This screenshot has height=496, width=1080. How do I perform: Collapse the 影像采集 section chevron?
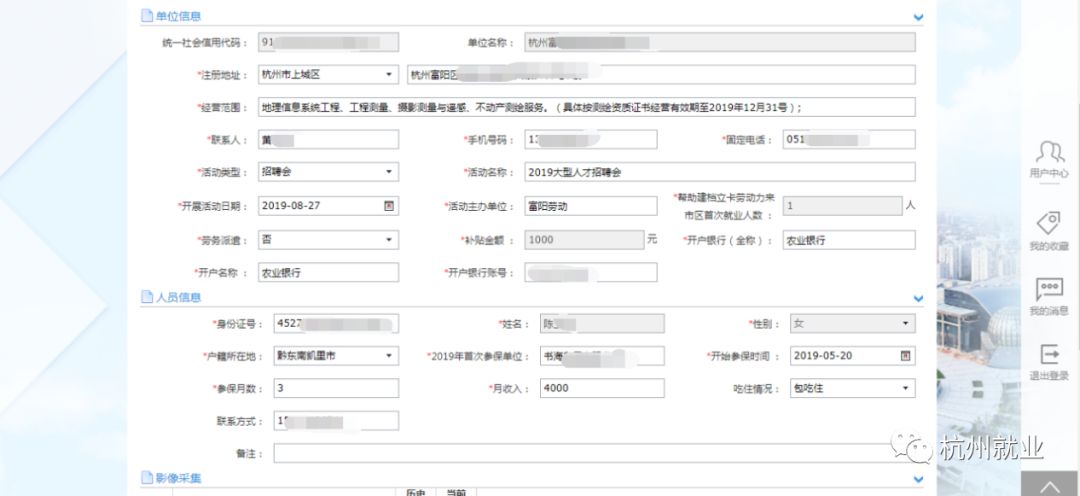pos(917,479)
